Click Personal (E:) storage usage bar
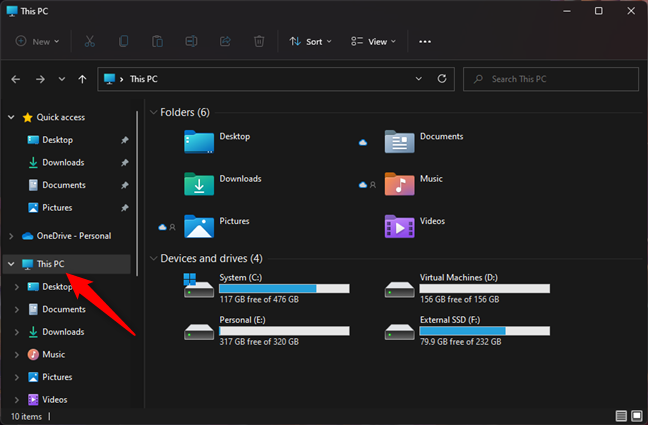 pyautogui.click(x=284, y=331)
